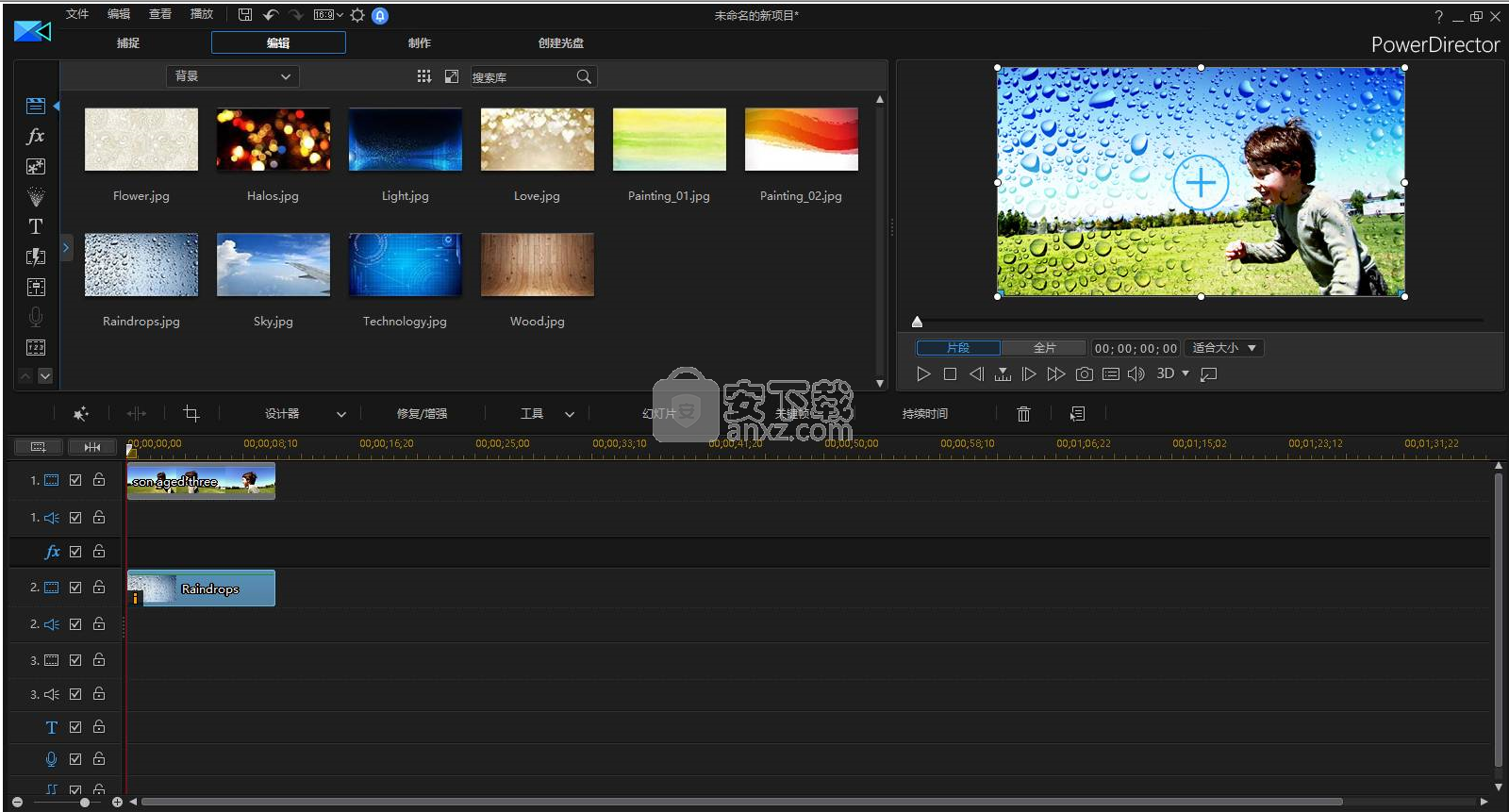The image size is (1509, 812).
Task: Switch to the 制作 tab
Action: (420, 43)
